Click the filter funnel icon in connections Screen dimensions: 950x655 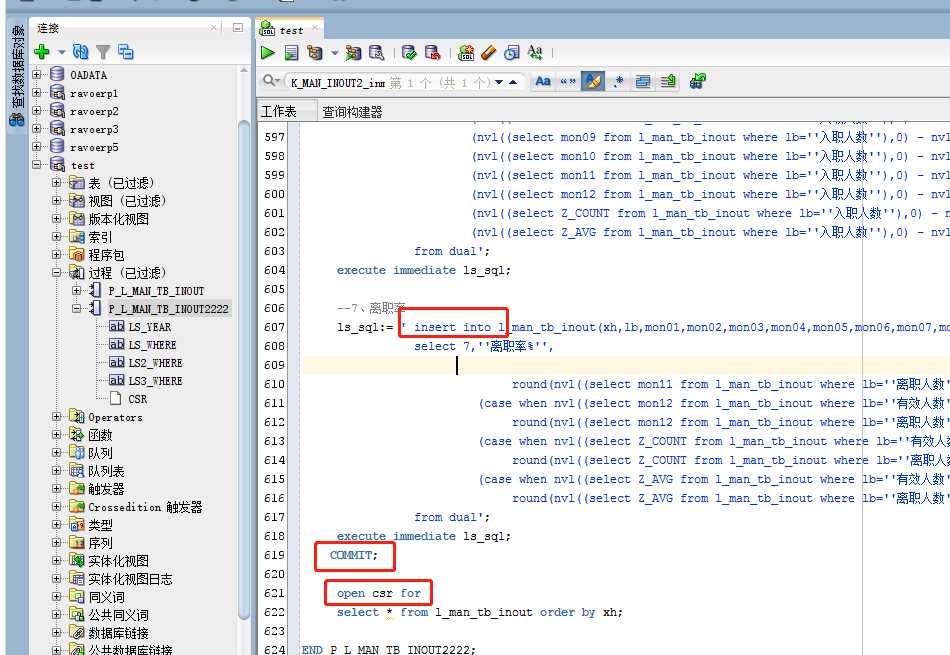104,52
